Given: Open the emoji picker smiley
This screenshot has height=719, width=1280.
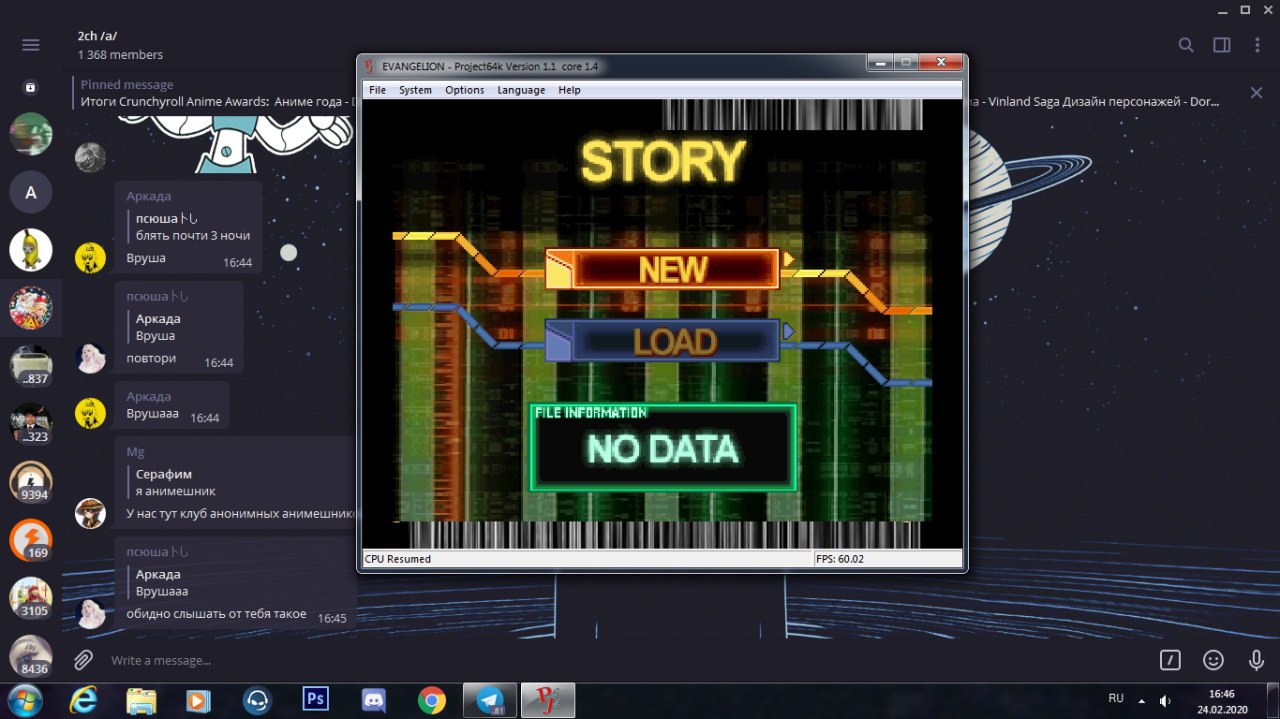Looking at the screenshot, I should (x=1213, y=660).
